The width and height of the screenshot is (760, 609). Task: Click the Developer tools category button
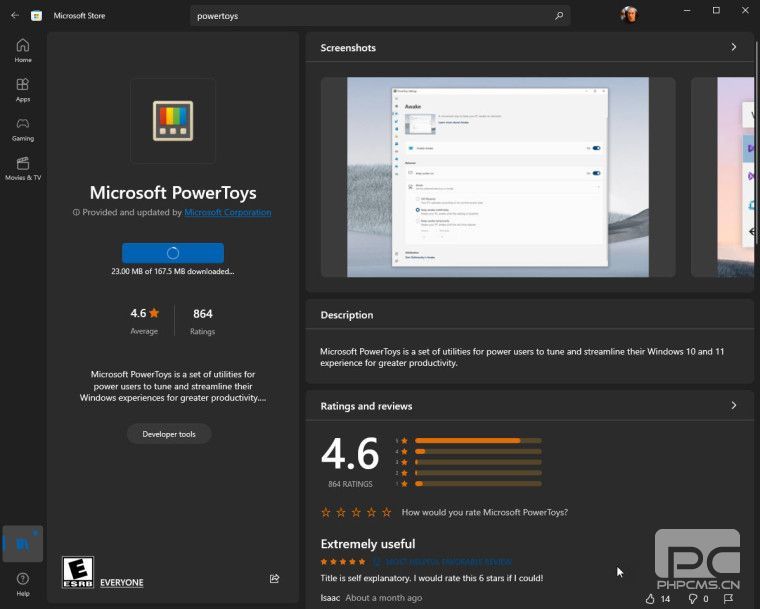coord(169,433)
